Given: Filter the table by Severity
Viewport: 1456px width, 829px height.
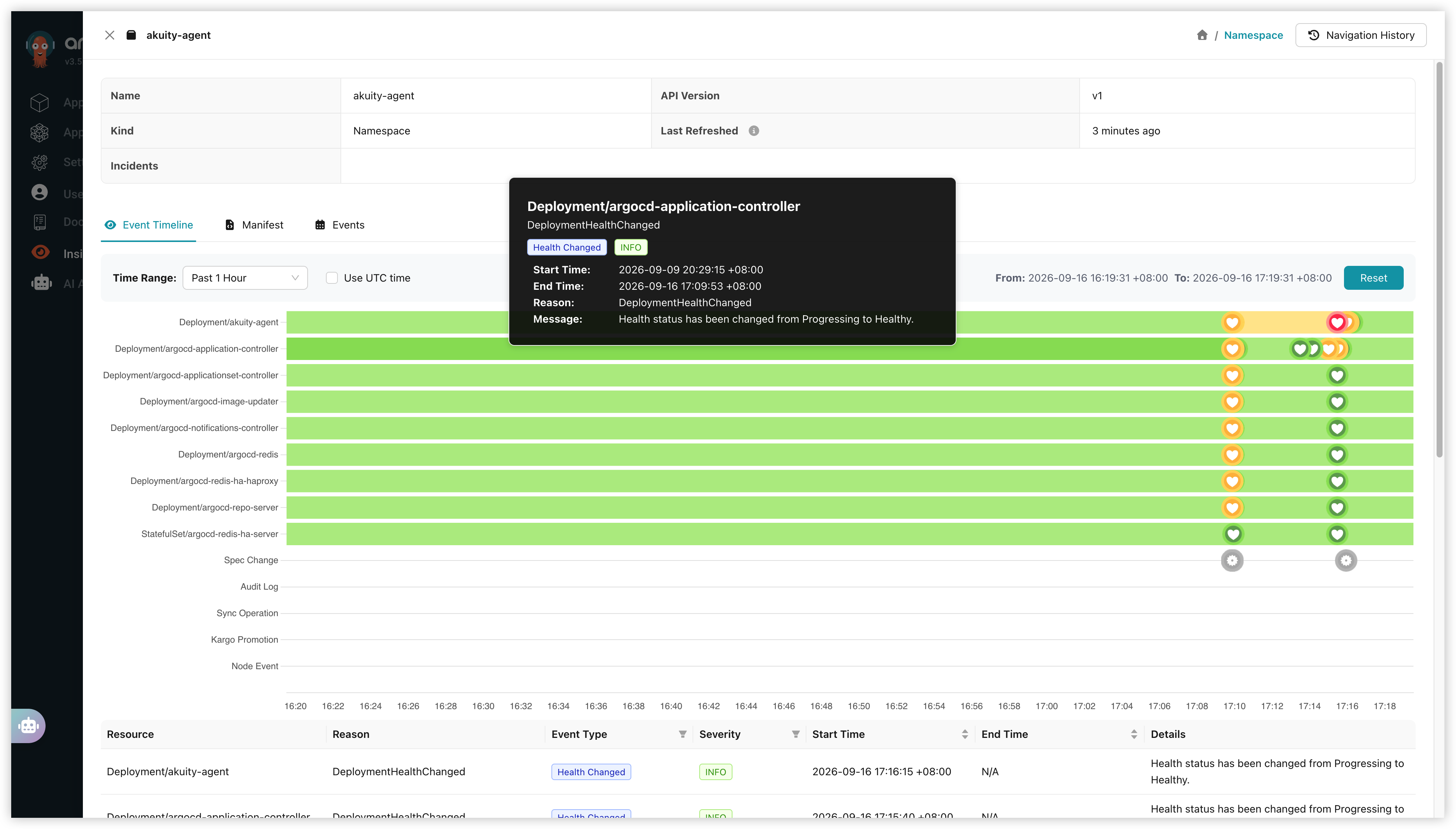Looking at the screenshot, I should [x=795, y=734].
